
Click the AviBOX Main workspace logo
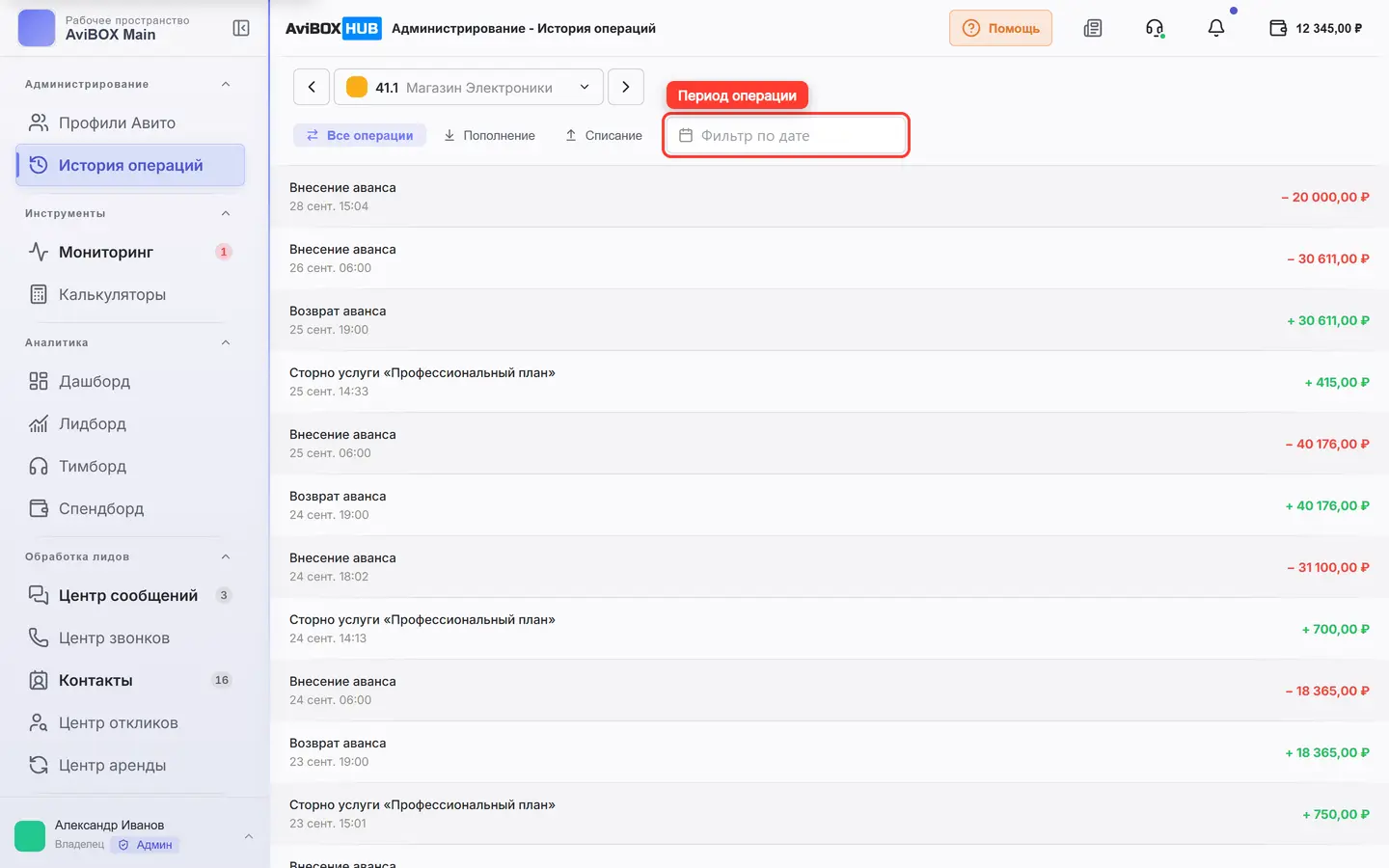(37, 28)
